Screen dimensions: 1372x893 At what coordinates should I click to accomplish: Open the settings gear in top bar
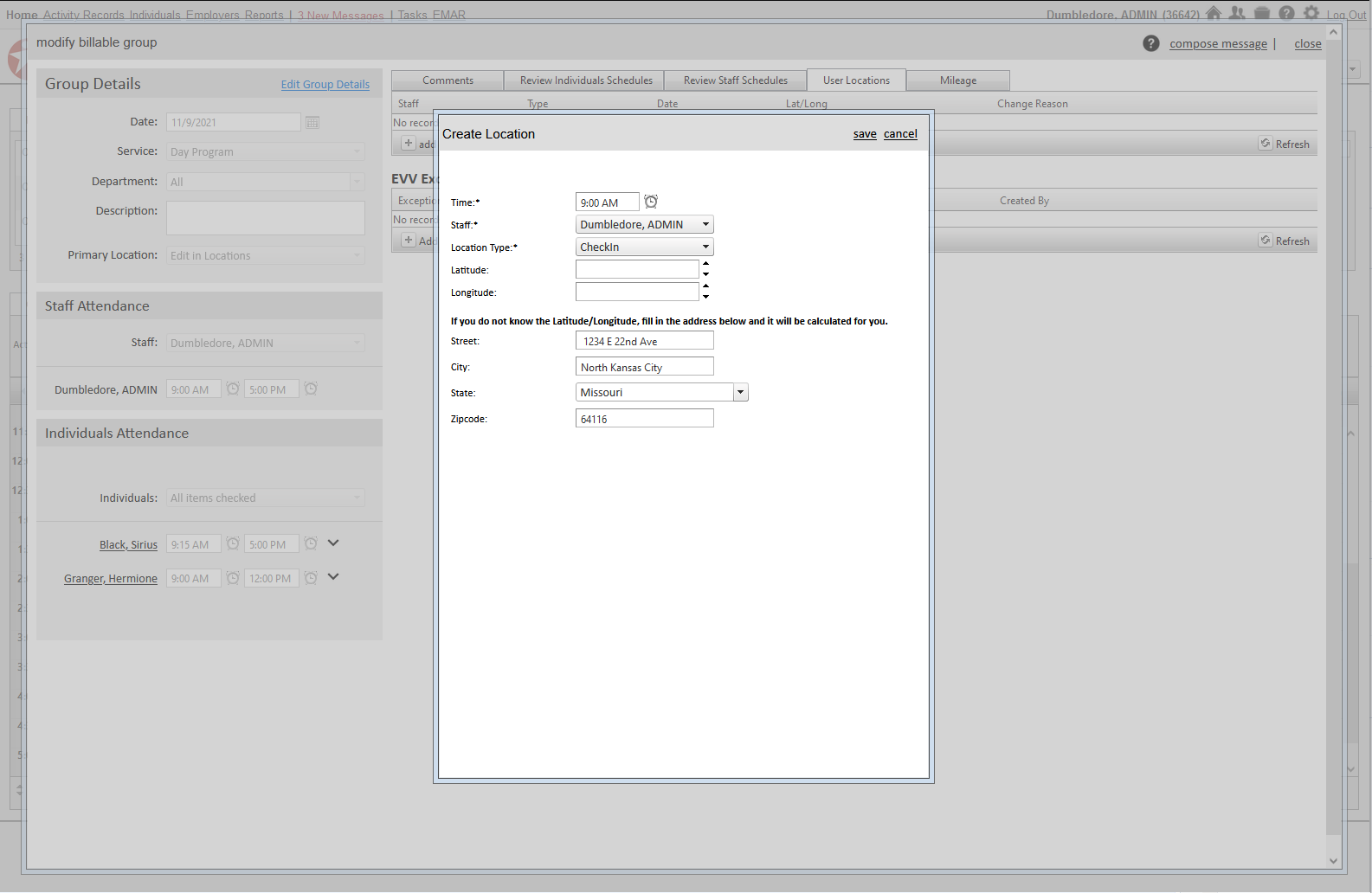click(1311, 13)
